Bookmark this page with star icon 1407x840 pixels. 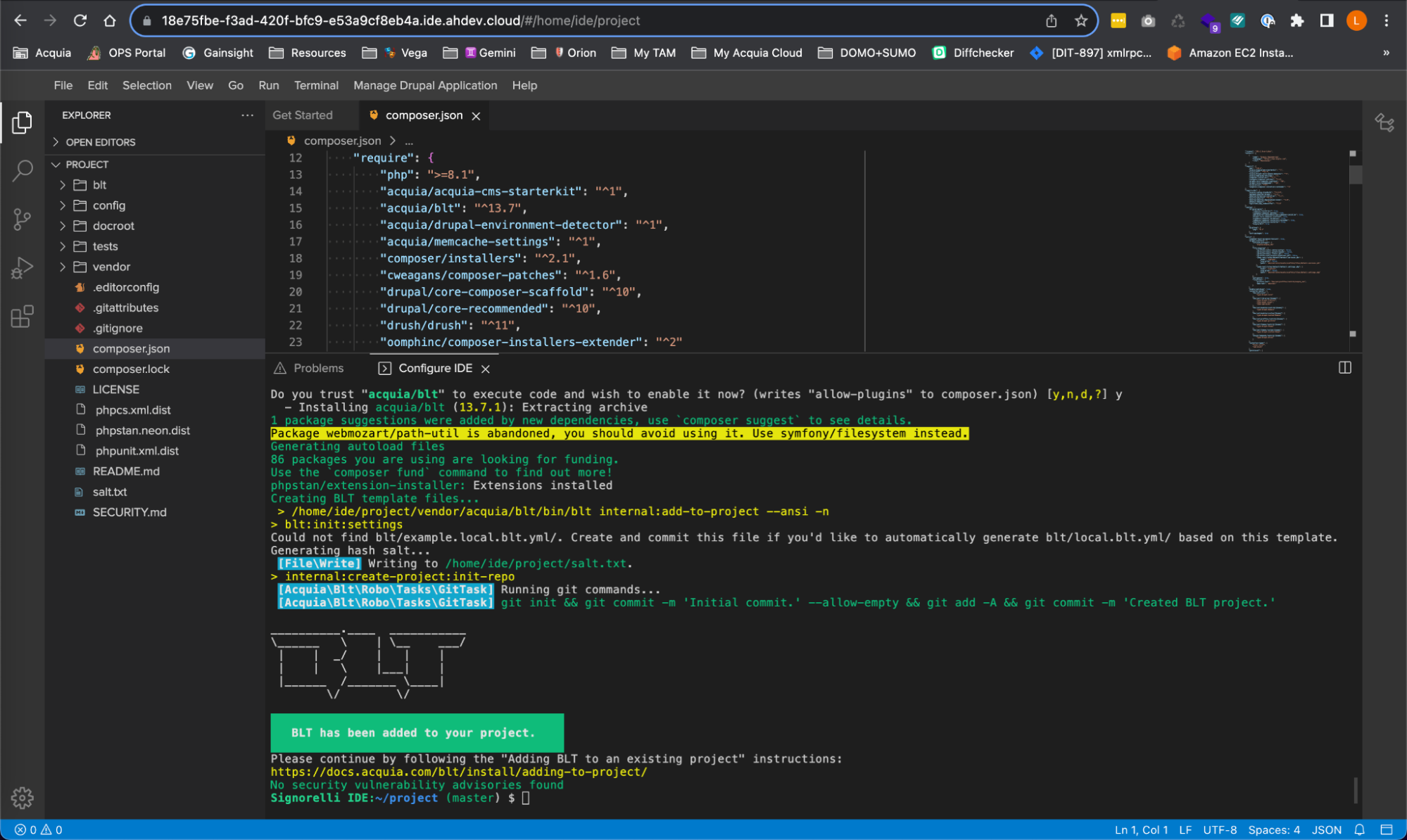click(1081, 20)
